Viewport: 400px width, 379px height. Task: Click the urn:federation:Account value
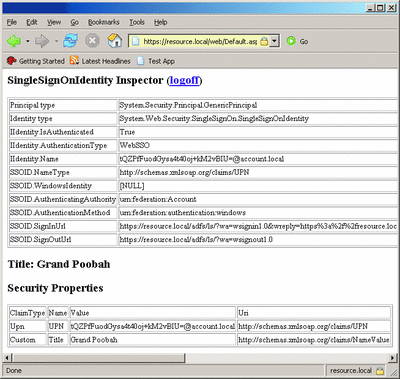(158, 199)
